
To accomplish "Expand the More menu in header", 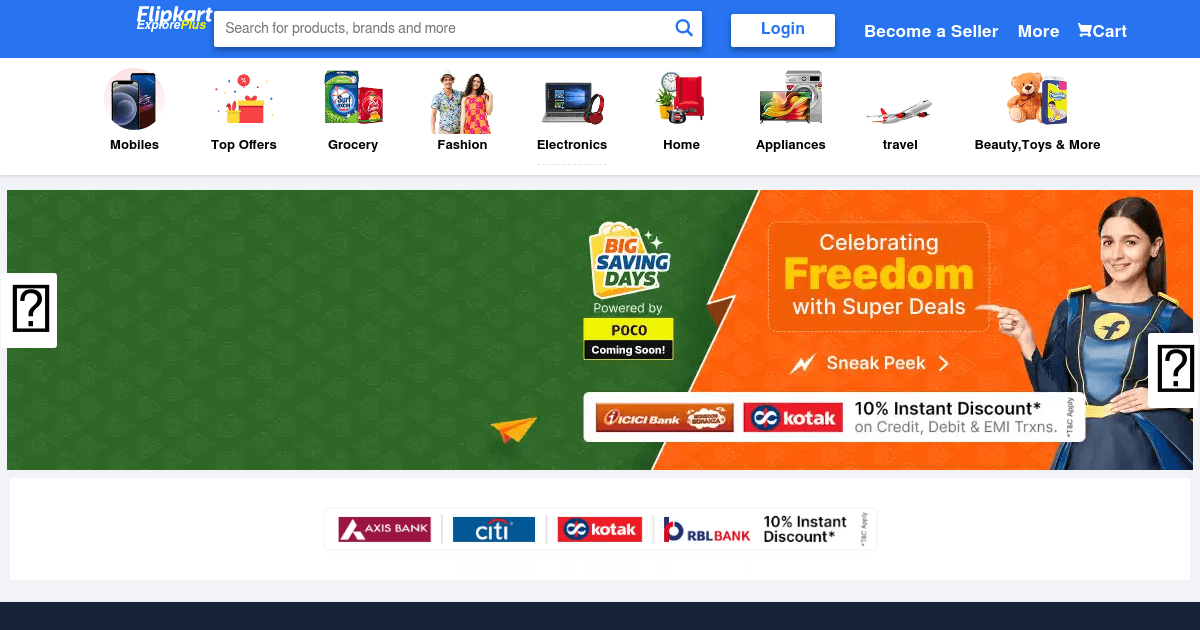I will pyautogui.click(x=1038, y=31).
